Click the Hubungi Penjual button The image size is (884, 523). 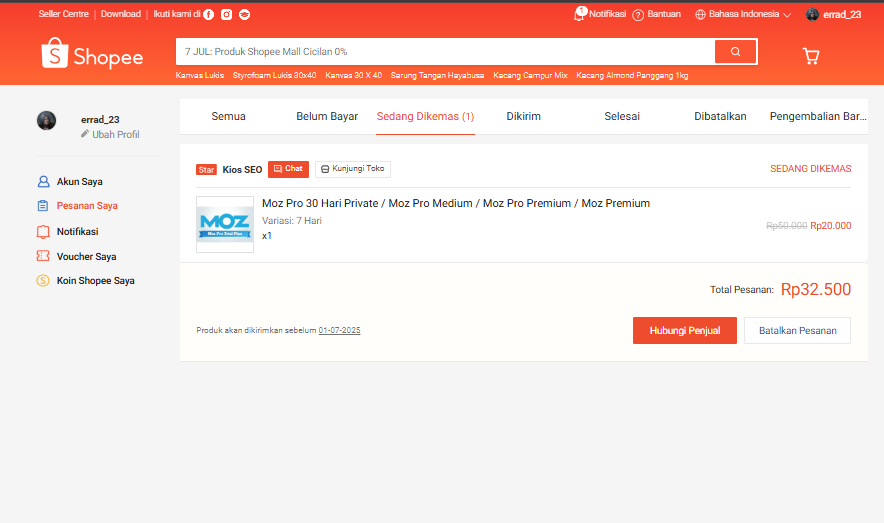(684, 331)
